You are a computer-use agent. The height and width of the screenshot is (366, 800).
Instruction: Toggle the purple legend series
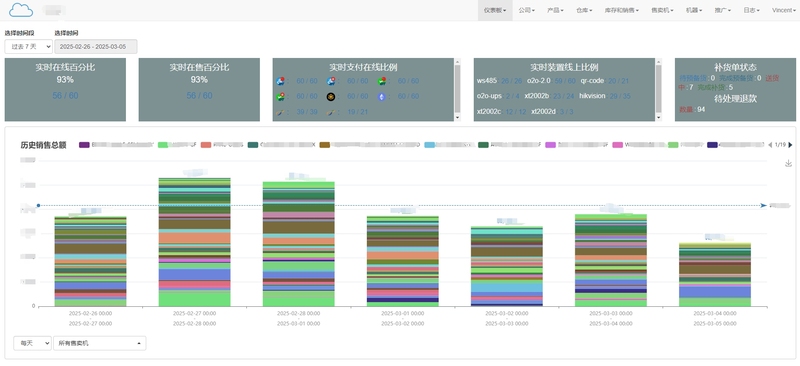[x=84, y=145]
